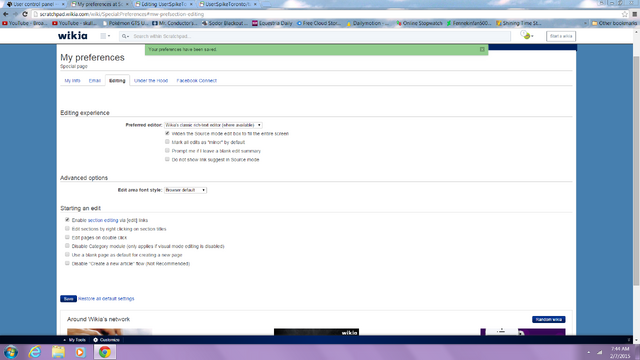Click Restore all default settings link

(x=106, y=299)
